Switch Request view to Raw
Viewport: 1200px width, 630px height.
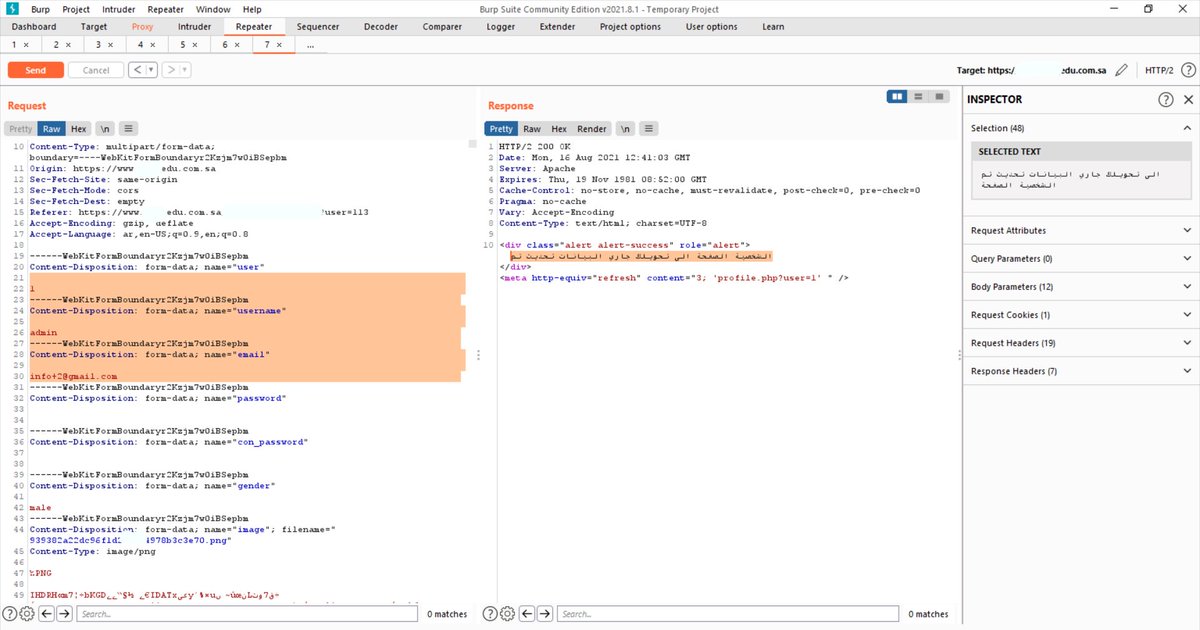pos(51,129)
